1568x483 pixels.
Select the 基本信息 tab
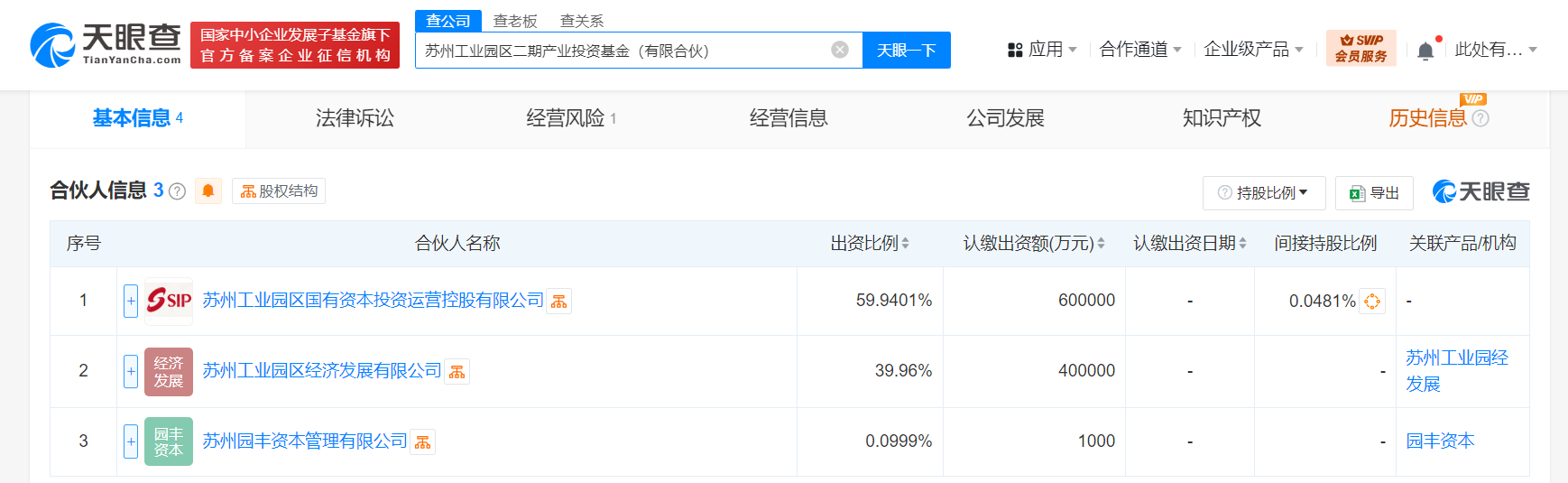point(137,118)
